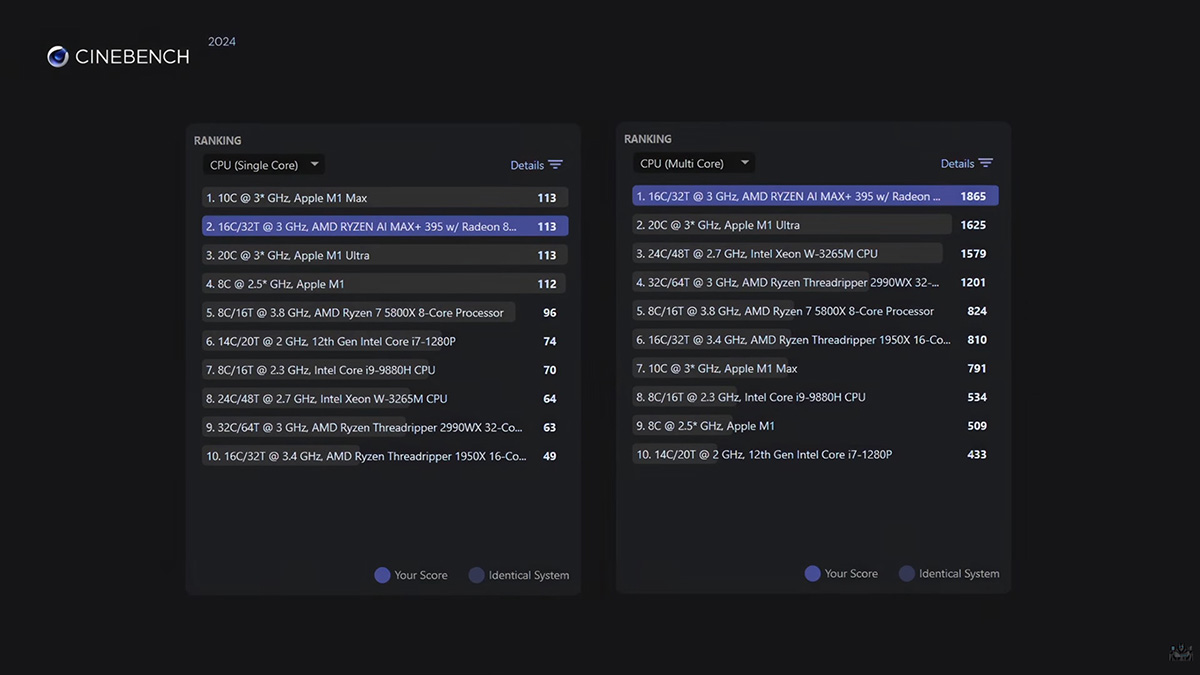Viewport: 1200px width, 675px height.
Task: Select Apple M1 Max single core entry
Action: (x=385, y=198)
